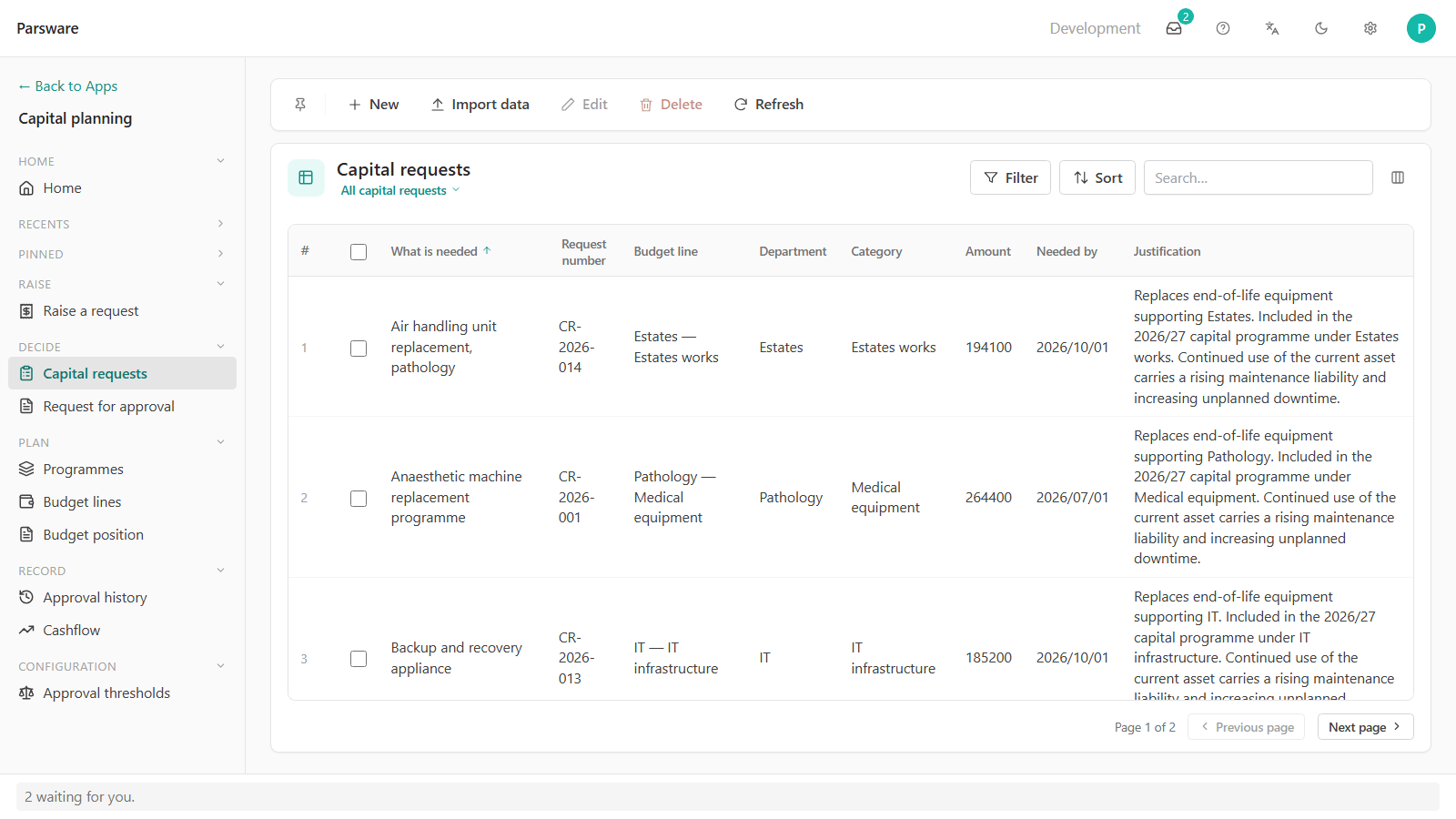
Task: Sort by the What is needed column header
Action: pos(440,251)
